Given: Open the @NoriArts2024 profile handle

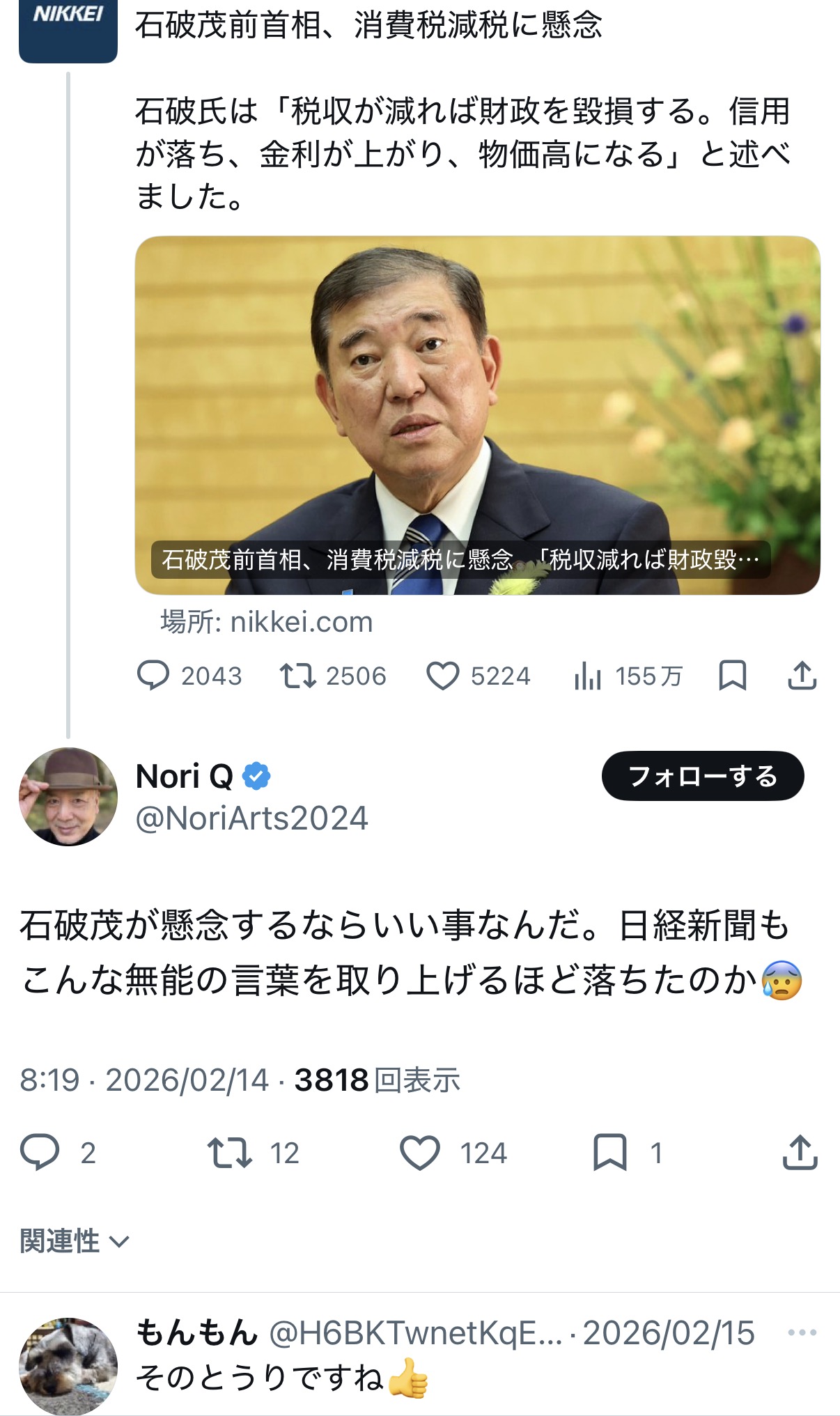Looking at the screenshot, I should coord(251,818).
